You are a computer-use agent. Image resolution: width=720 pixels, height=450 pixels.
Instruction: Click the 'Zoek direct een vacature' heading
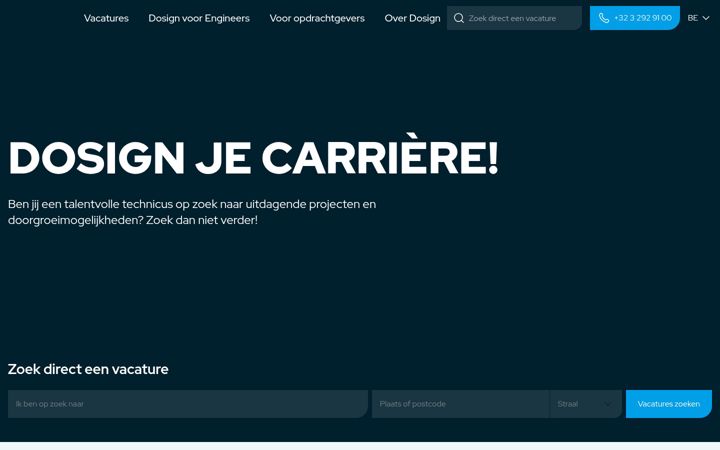coord(88,369)
